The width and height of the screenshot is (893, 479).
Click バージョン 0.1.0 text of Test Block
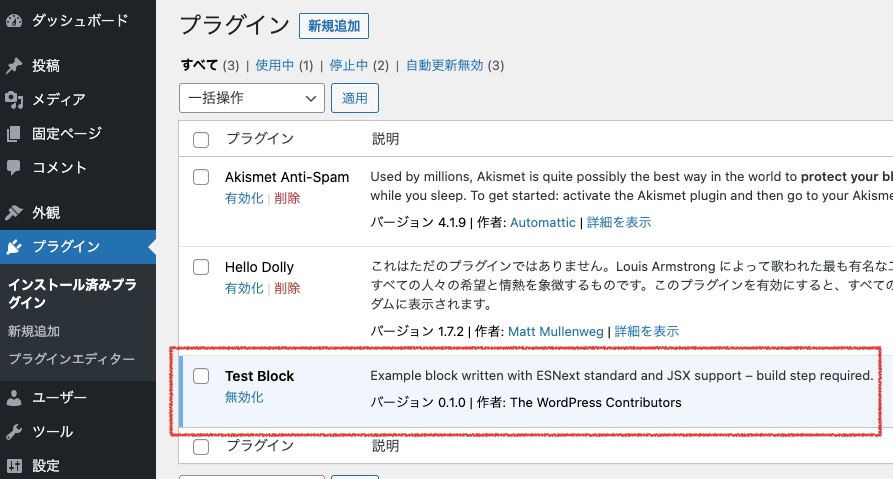(x=418, y=403)
